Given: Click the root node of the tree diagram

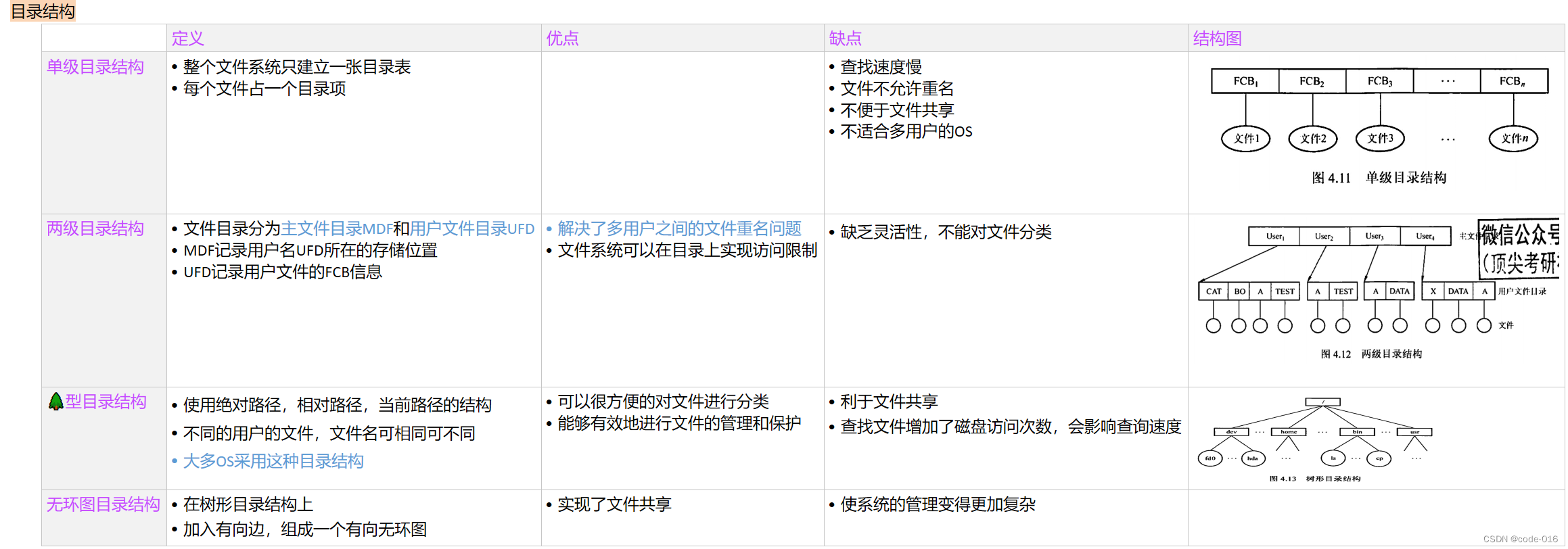Looking at the screenshot, I should (x=1323, y=402).
